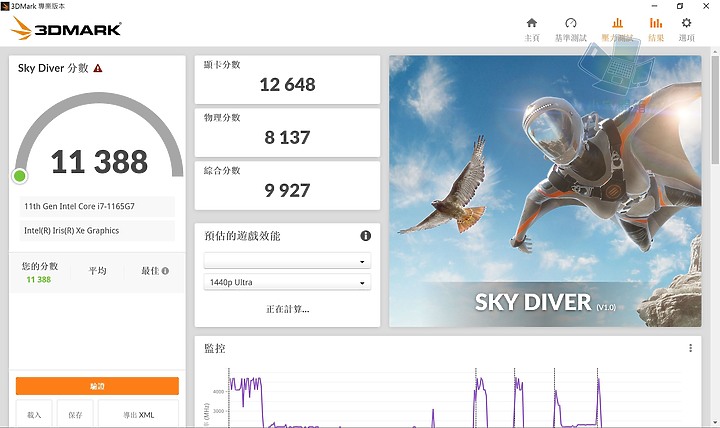Viewport: 720px width, 428px height.
Task: Click the Sky Diver score warning triangle
Action: click(x=98, y=68)
